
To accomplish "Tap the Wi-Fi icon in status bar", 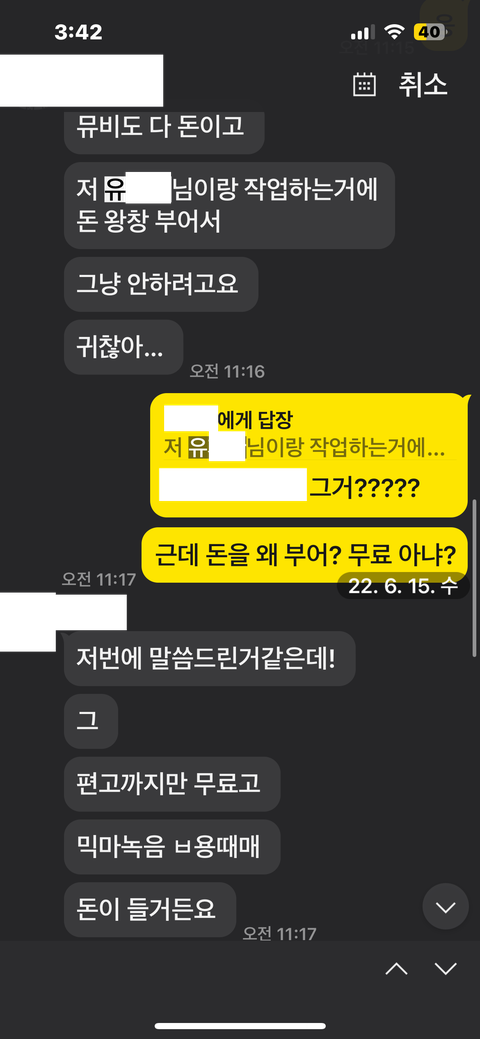I will tap(394, 32).
